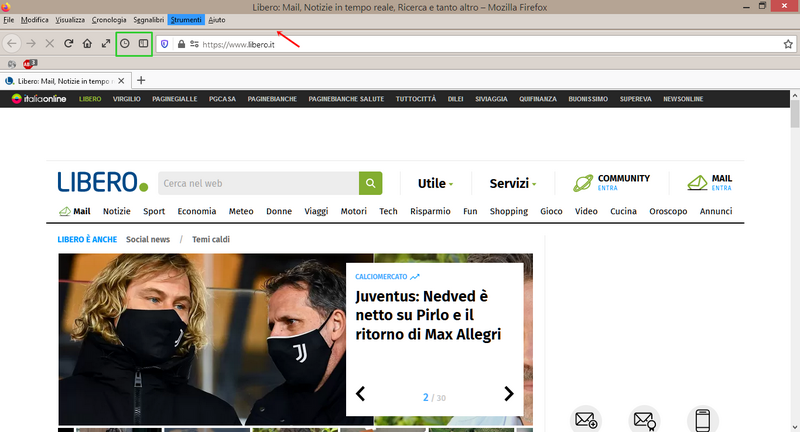Image resolution: width=800 pixels, height=432 pixels.
Task: Open Meteo section link
Action: (241, 211)
